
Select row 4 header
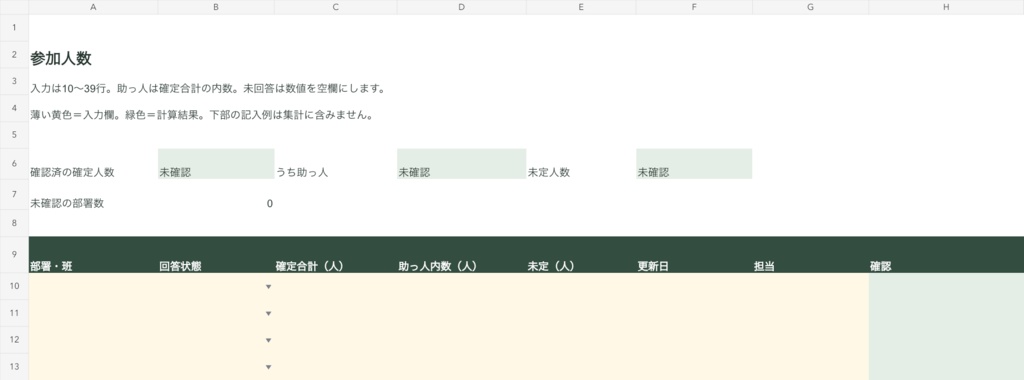tap(14, 108)
